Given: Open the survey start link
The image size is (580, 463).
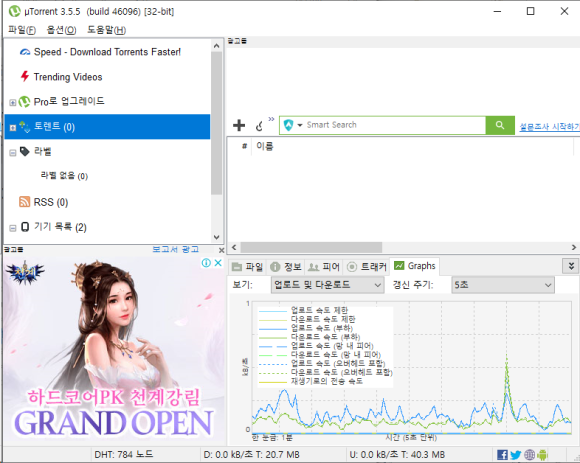Looking at the screenshot, I should pos(549,127).
